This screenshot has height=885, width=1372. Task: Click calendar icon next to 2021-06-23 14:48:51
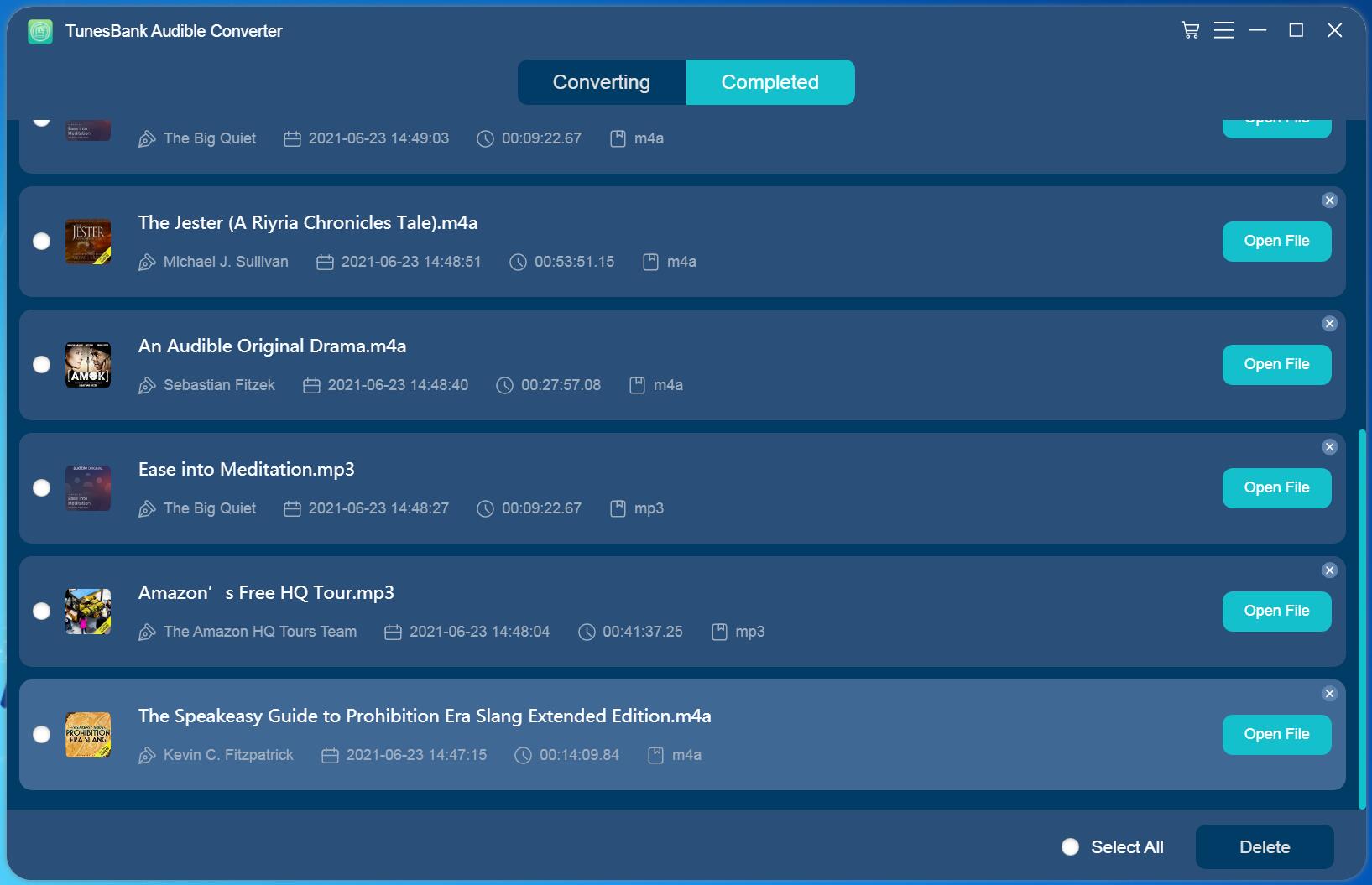(x=325, y=263)
